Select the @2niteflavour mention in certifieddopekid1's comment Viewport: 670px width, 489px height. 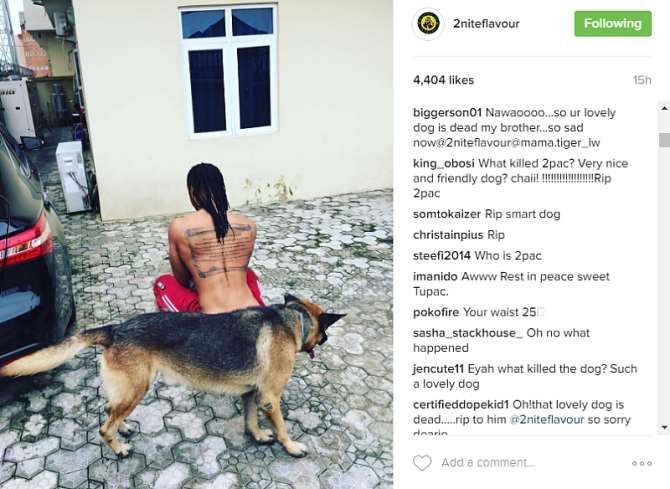click(547, 420)
